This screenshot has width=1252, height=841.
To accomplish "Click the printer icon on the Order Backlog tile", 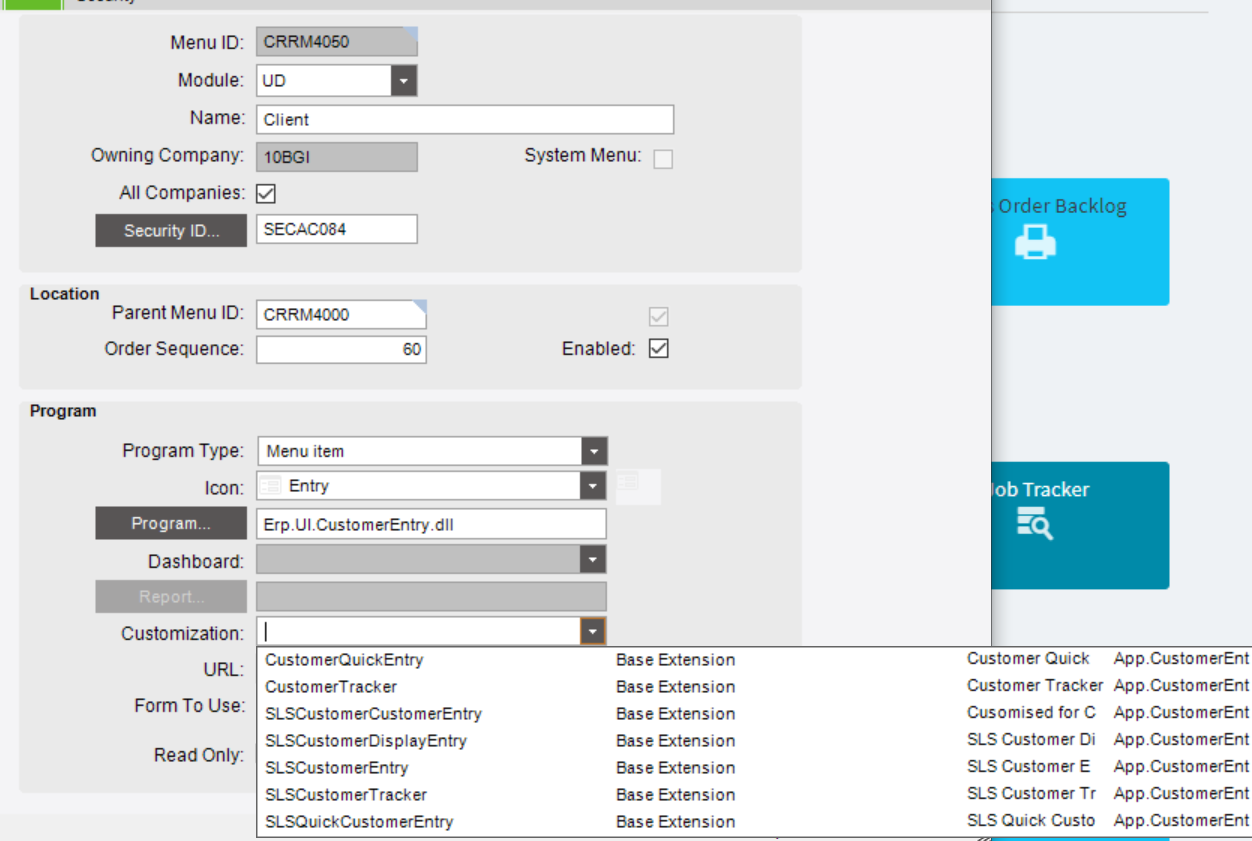I will click(x=1037, y=242).
